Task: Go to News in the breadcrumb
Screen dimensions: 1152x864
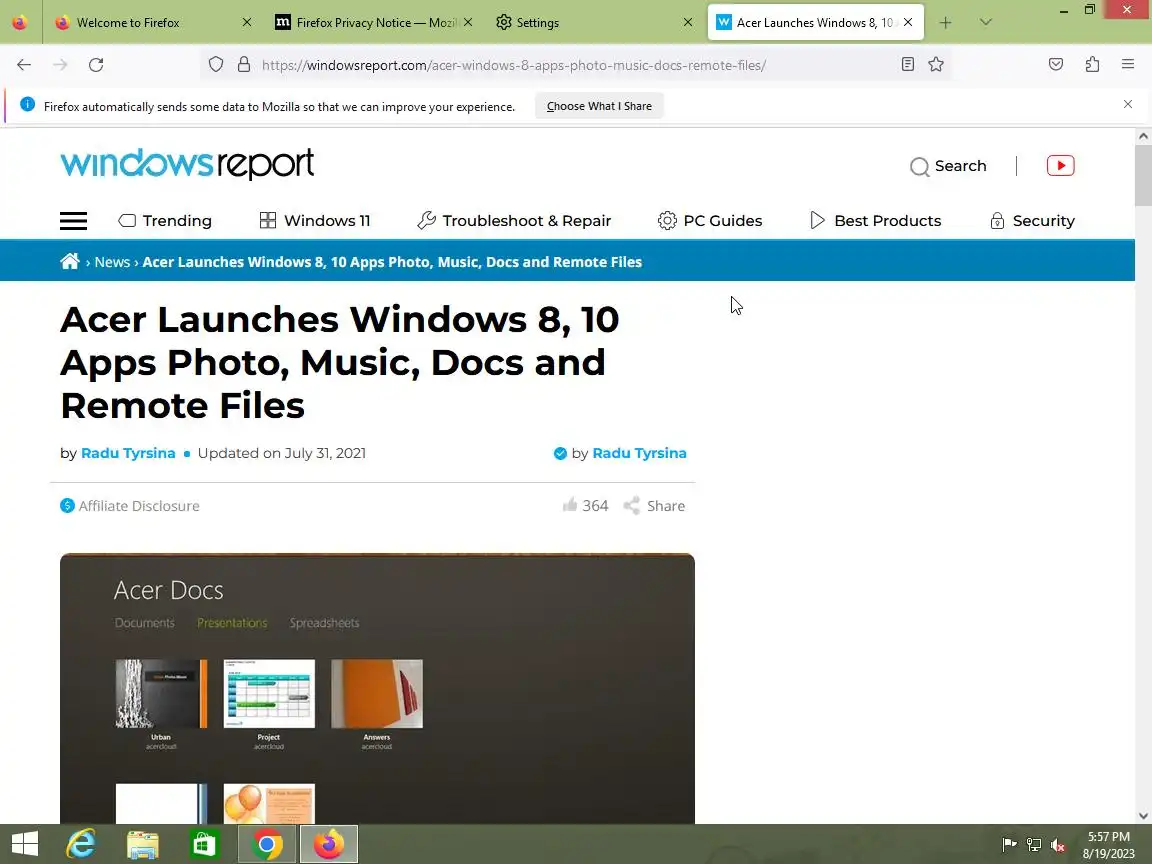Action: click(112, 262)
